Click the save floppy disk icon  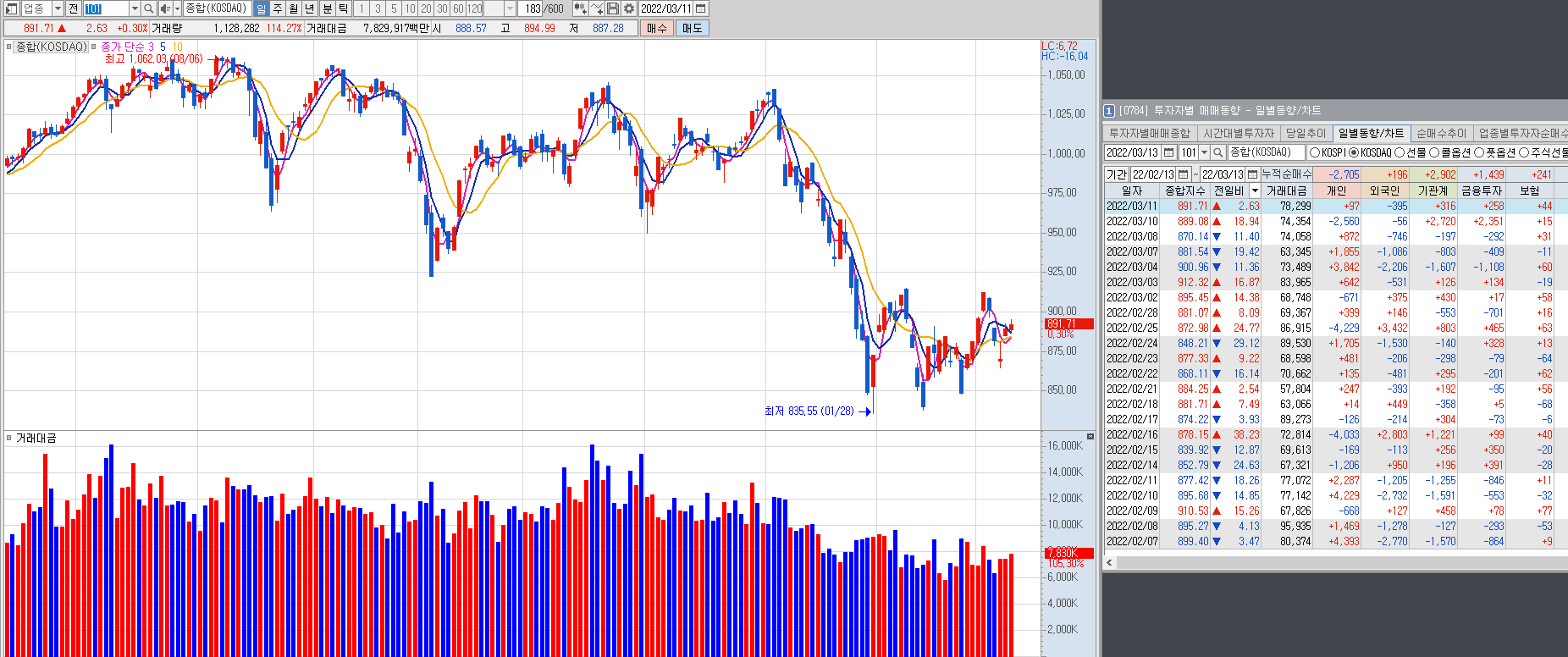[613, 8]
